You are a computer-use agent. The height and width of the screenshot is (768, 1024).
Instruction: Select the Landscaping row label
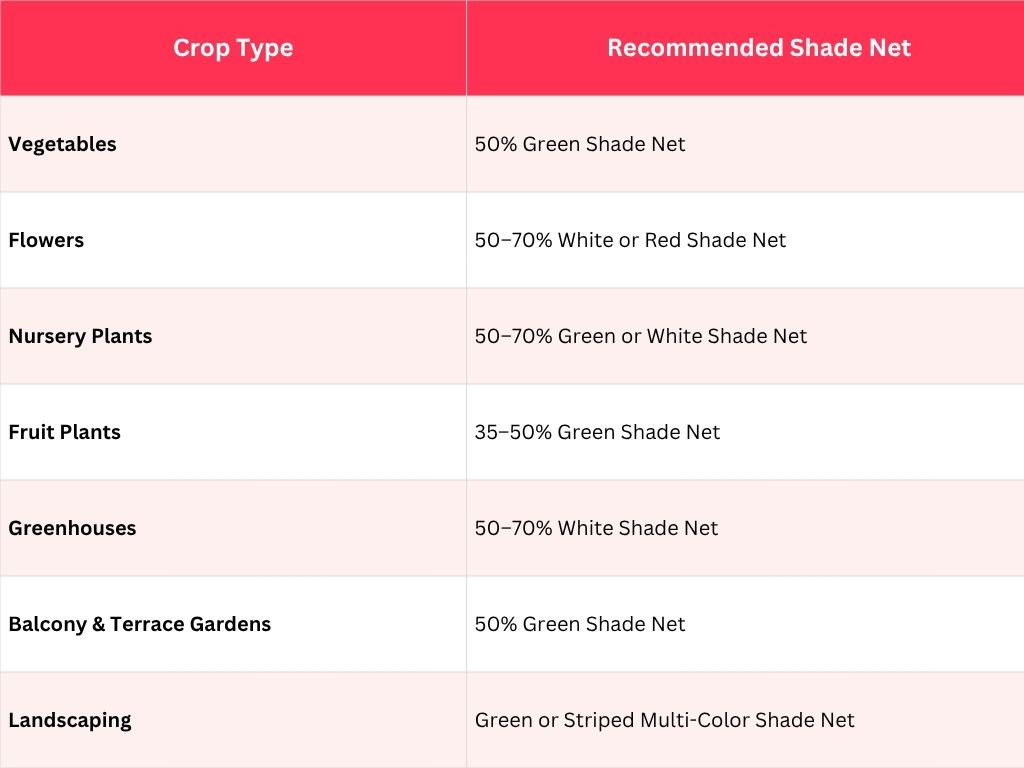pyautogui.click(x=70, y=720)
